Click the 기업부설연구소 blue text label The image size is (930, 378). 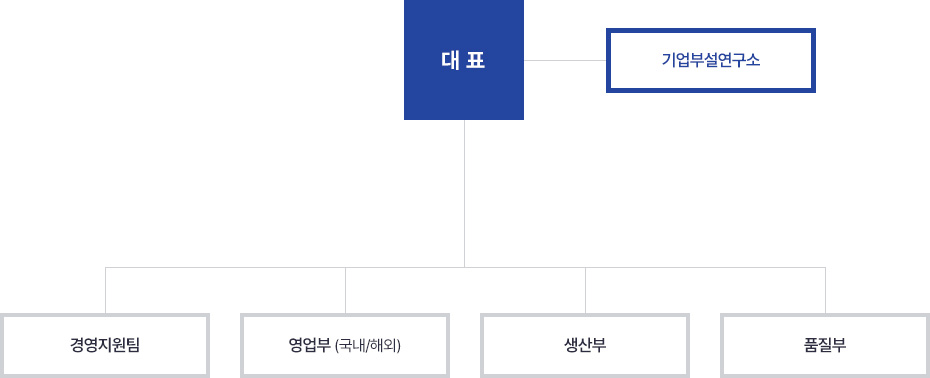point(711,61)
